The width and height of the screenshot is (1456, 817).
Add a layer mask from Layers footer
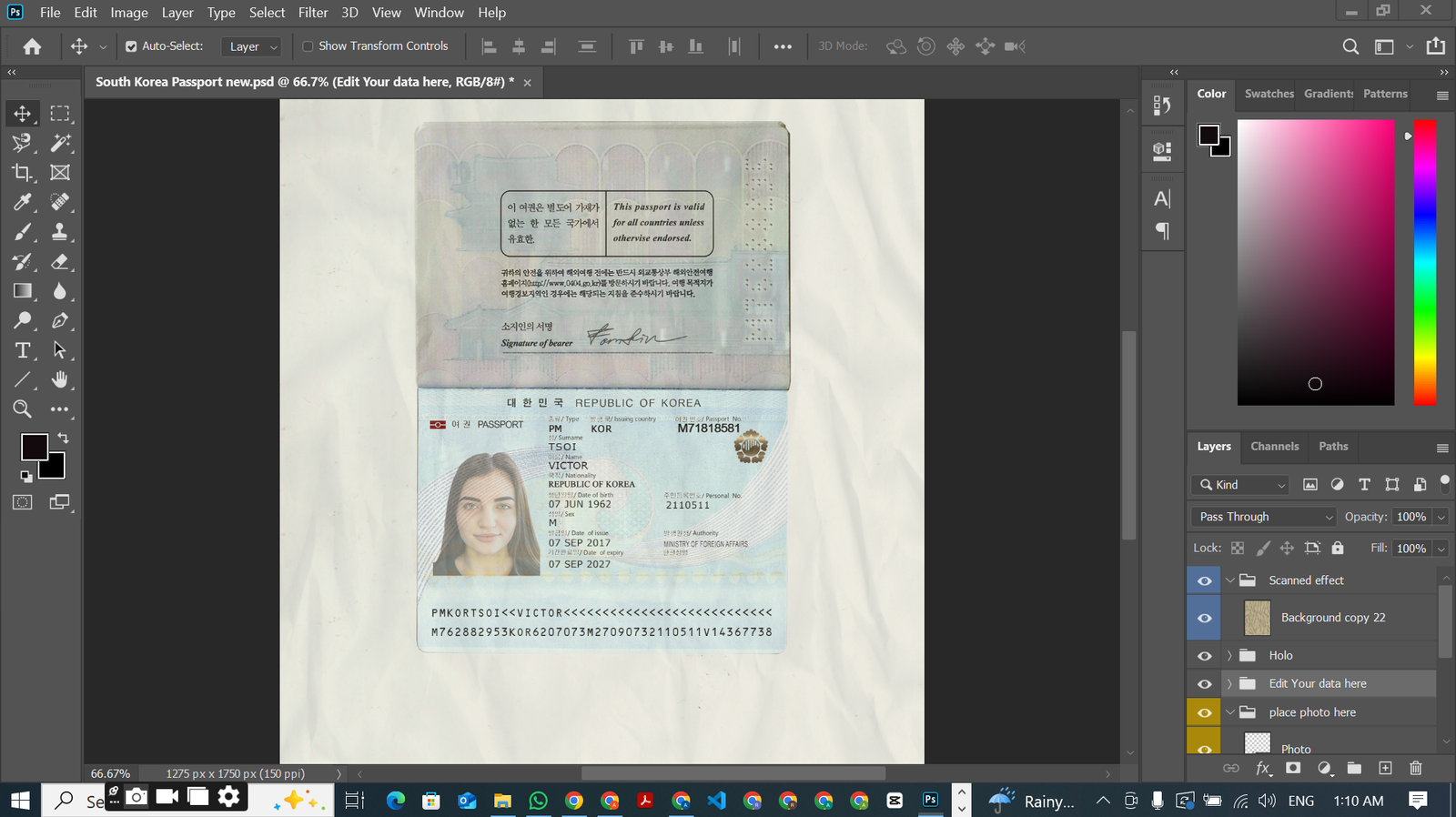coord(1293,769)
